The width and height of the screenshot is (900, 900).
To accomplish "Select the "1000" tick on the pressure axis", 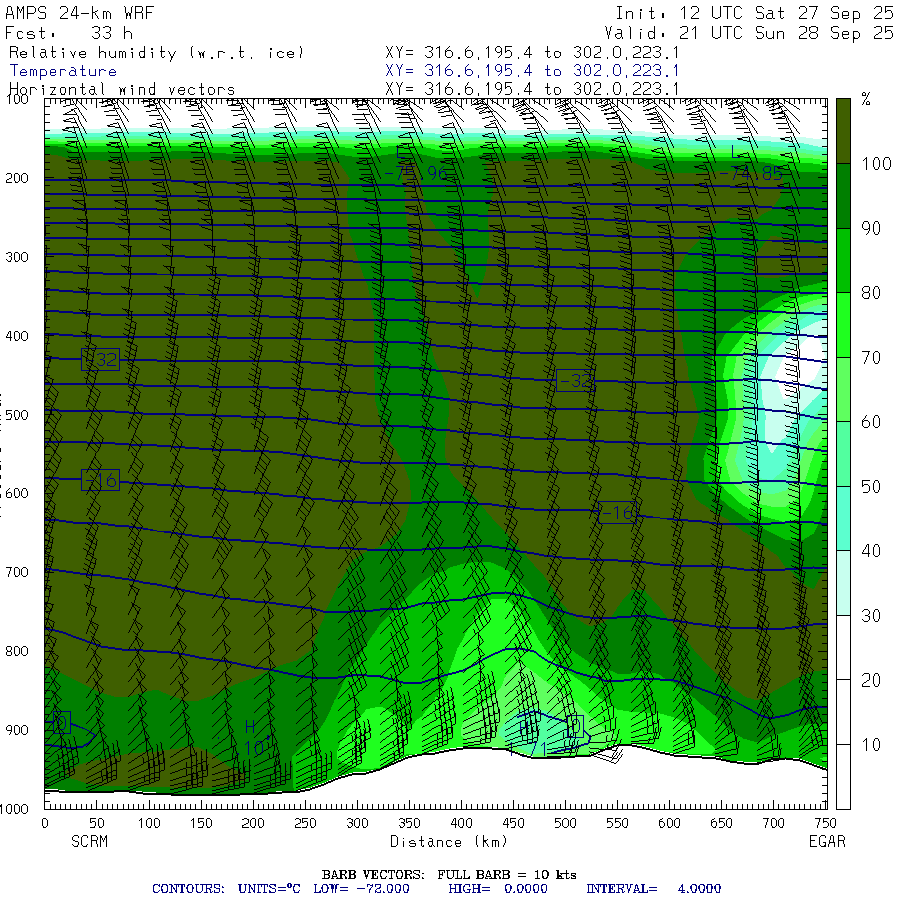I will point(14,809).
